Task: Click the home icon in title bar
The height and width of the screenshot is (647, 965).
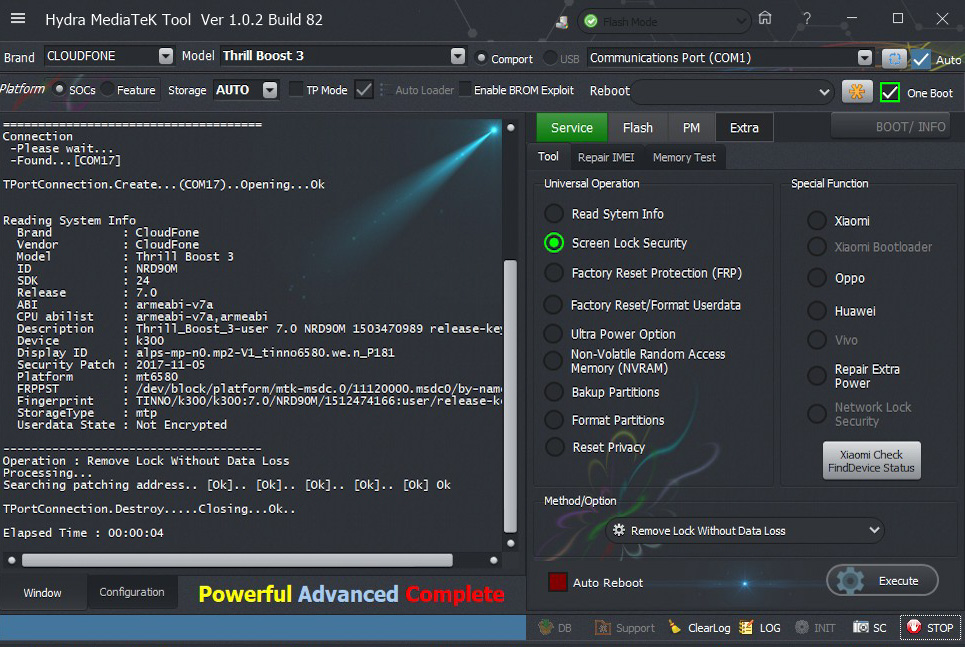Action: click(765, 19)
